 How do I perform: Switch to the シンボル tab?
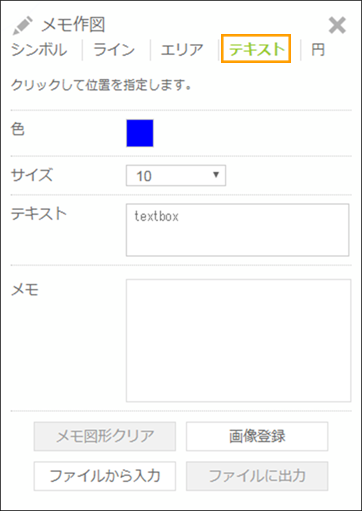[x=39, y=50]
